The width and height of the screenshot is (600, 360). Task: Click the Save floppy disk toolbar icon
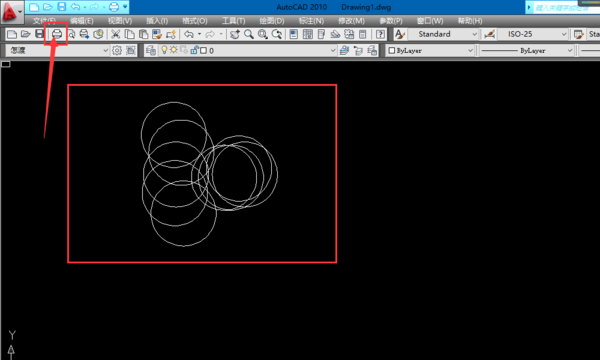tap(39, 34)
